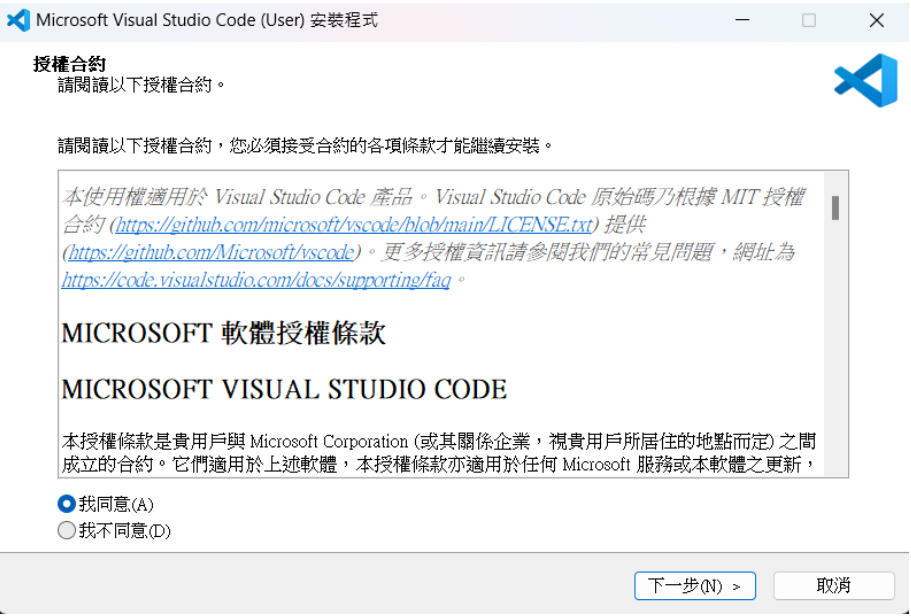Click the 下一步(N) > button
Image resolution: width=911 pixels, height=616 pixels.
tap(694, 586)
